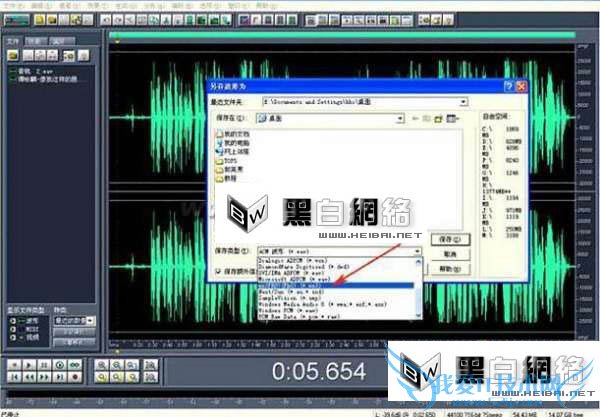Click the Stop button in transport controls

(x=12, y=364)
